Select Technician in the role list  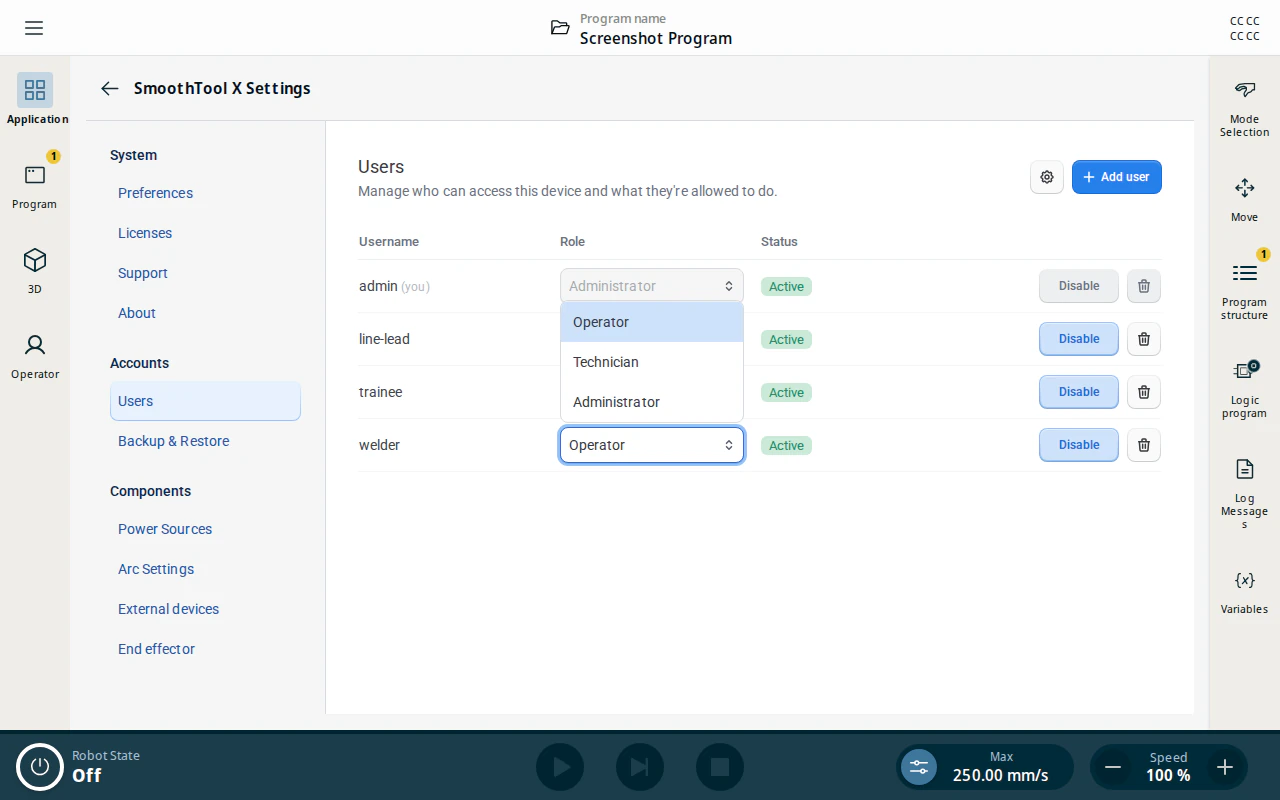(x=652, y=362)
